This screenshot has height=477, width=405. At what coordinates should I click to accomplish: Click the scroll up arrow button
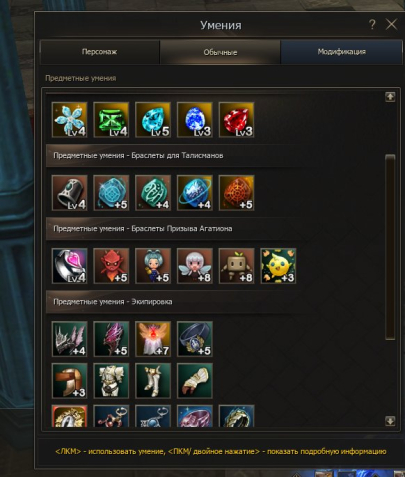[x=390, y=97]
